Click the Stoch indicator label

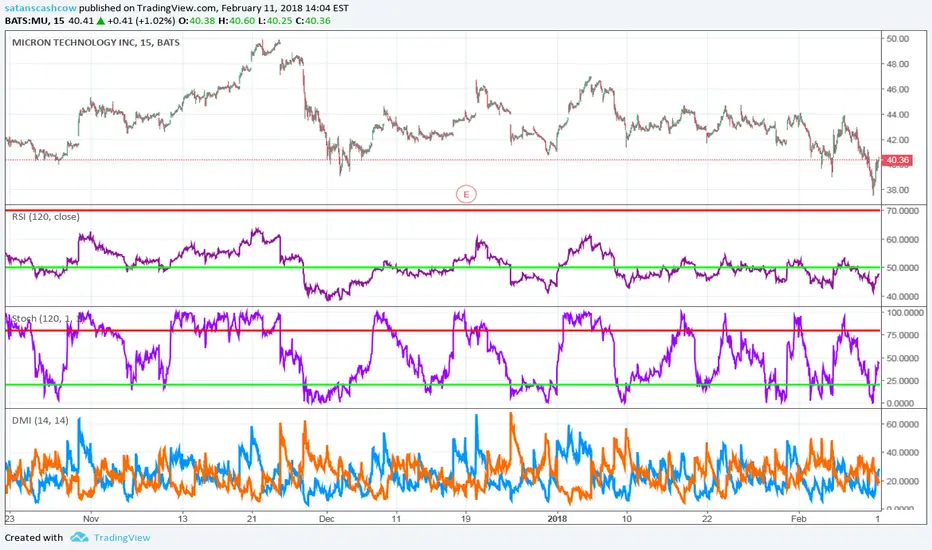(46, 319)
